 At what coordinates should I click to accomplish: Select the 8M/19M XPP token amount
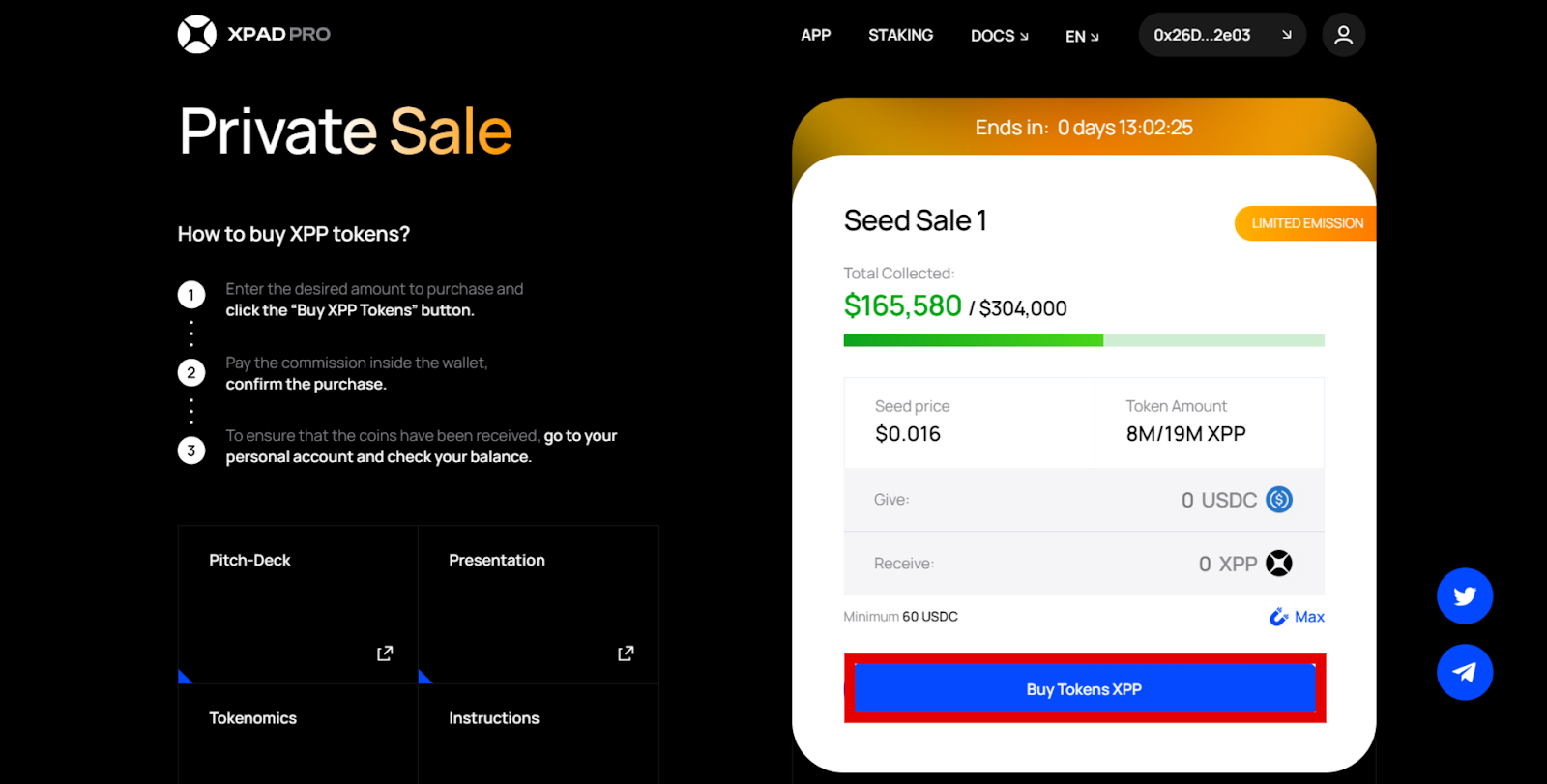click(x=1185, y=434)
